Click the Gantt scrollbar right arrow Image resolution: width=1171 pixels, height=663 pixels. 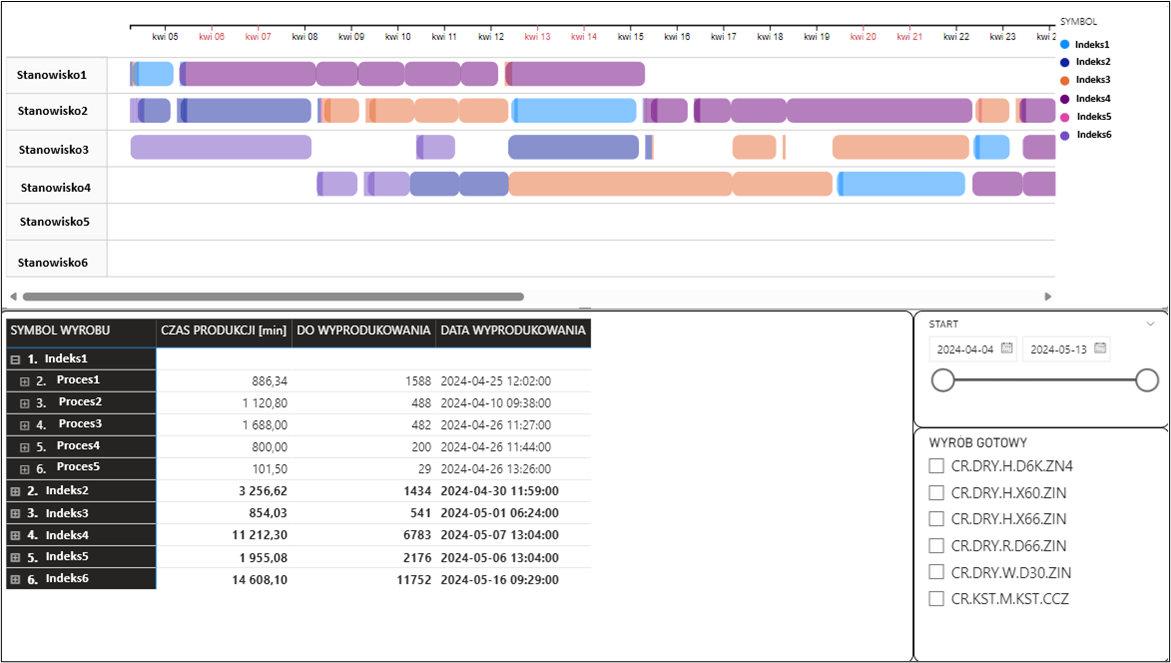point(1048,297)
